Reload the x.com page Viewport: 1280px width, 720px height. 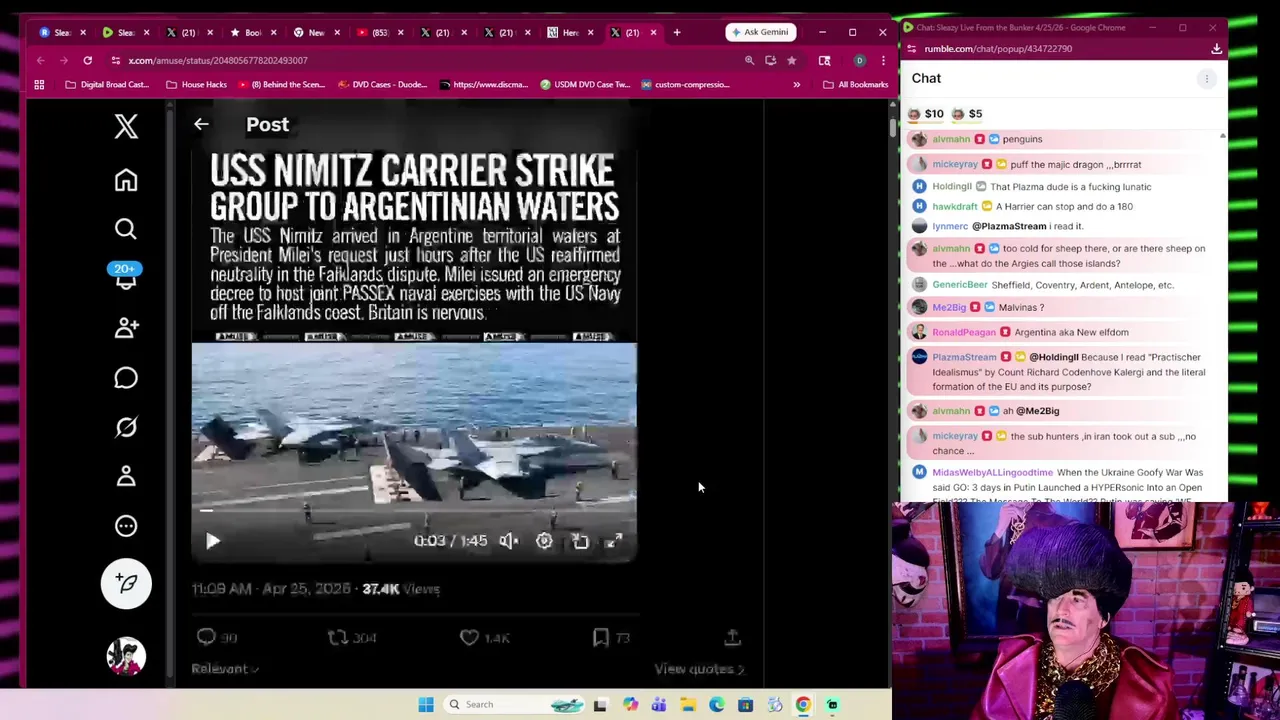click(x=88, y=61)
